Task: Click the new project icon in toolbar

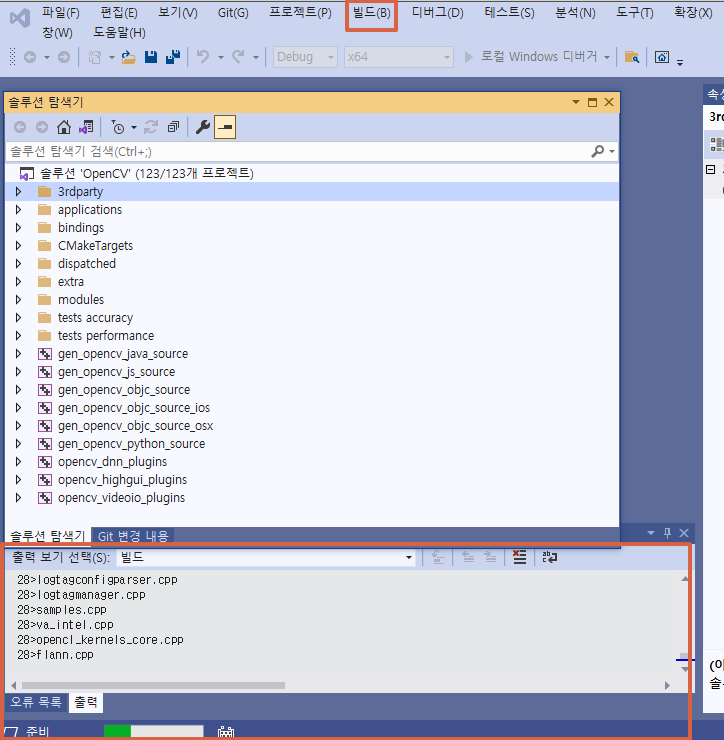Action: [x=95, y=57]
